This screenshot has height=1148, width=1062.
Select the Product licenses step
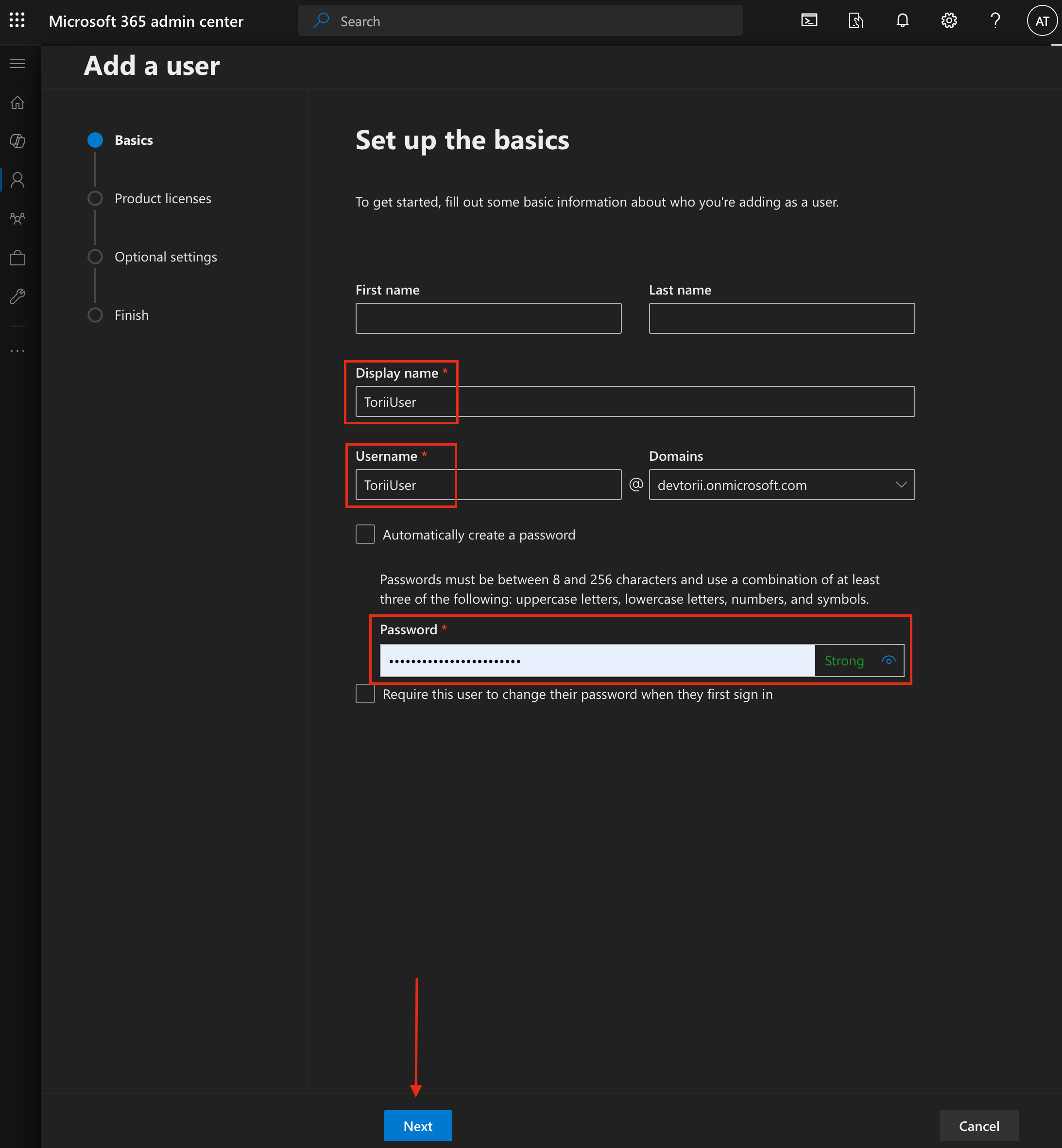coord(150,198)
